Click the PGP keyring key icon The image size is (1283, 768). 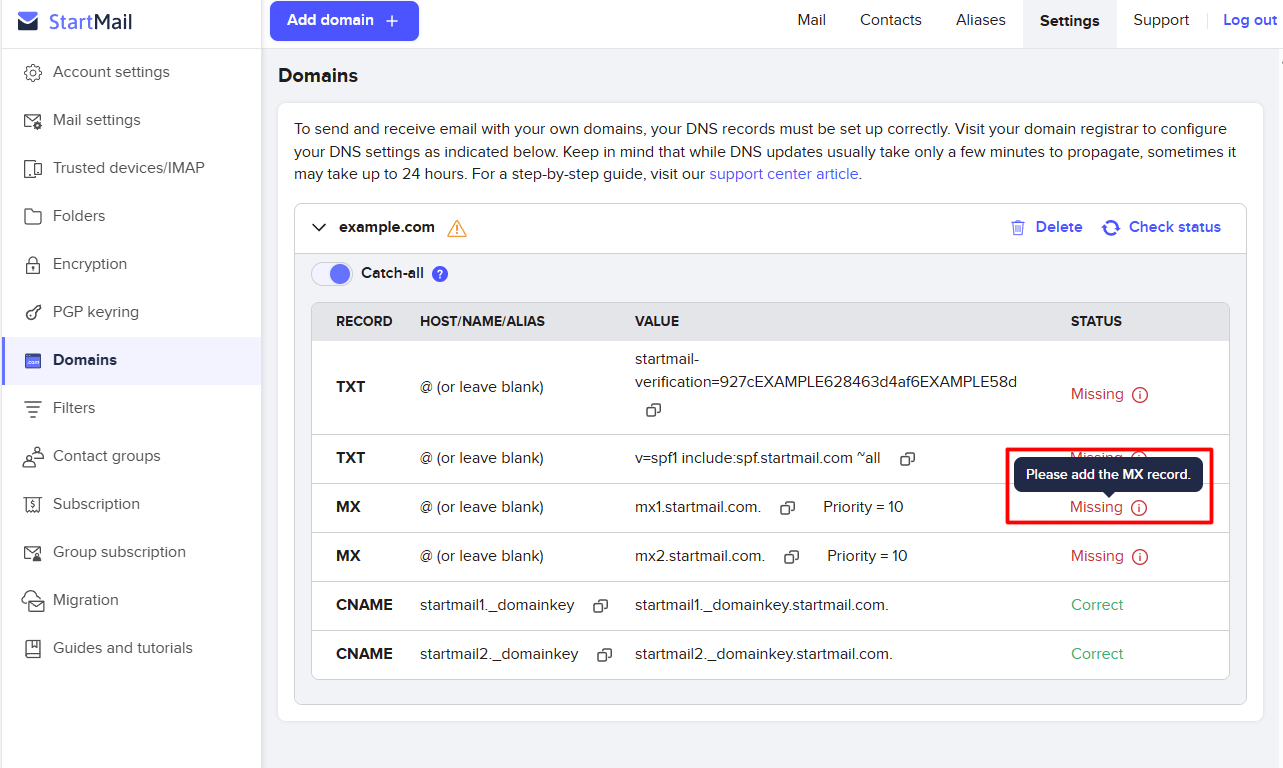click(x=33, y=313)
